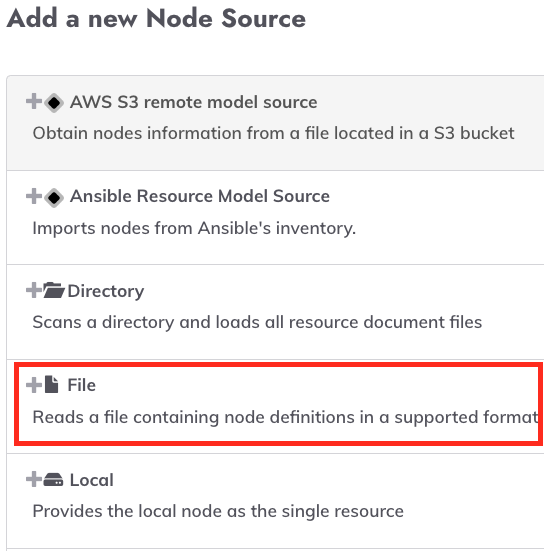544x551 pixels.
Task: Click 'Imports nodes from Ansible's inventory' text
Action: pyautogui.click(x=194, y=228)
